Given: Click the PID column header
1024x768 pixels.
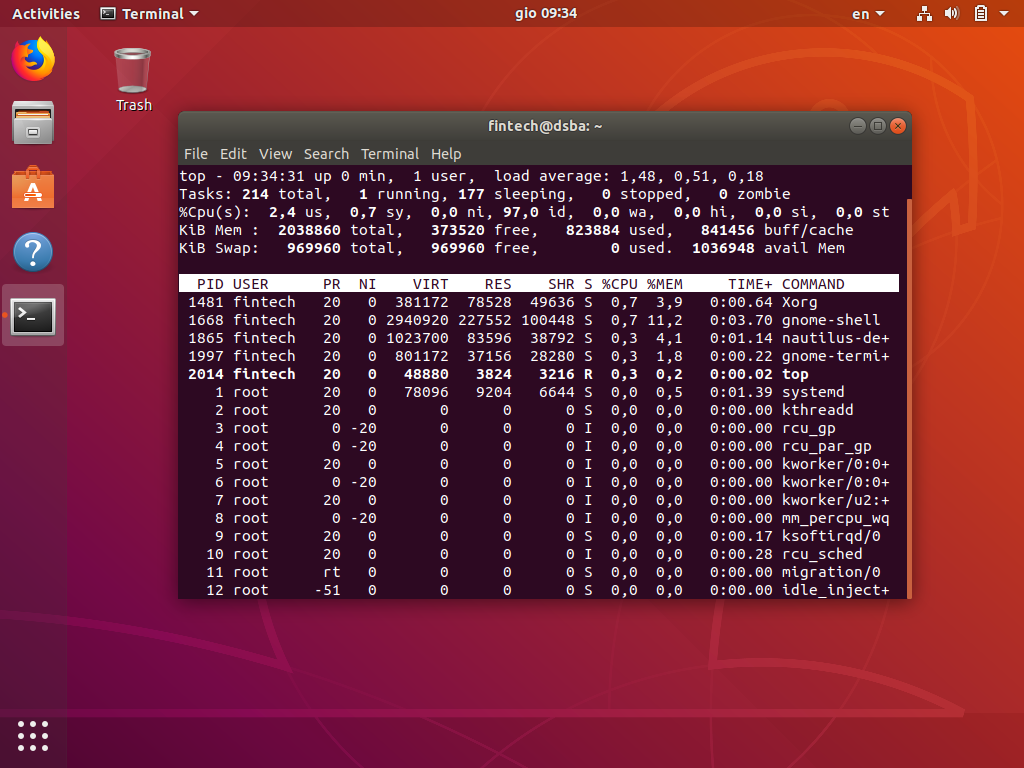Looking at the screenshot, I should [210, 284].
